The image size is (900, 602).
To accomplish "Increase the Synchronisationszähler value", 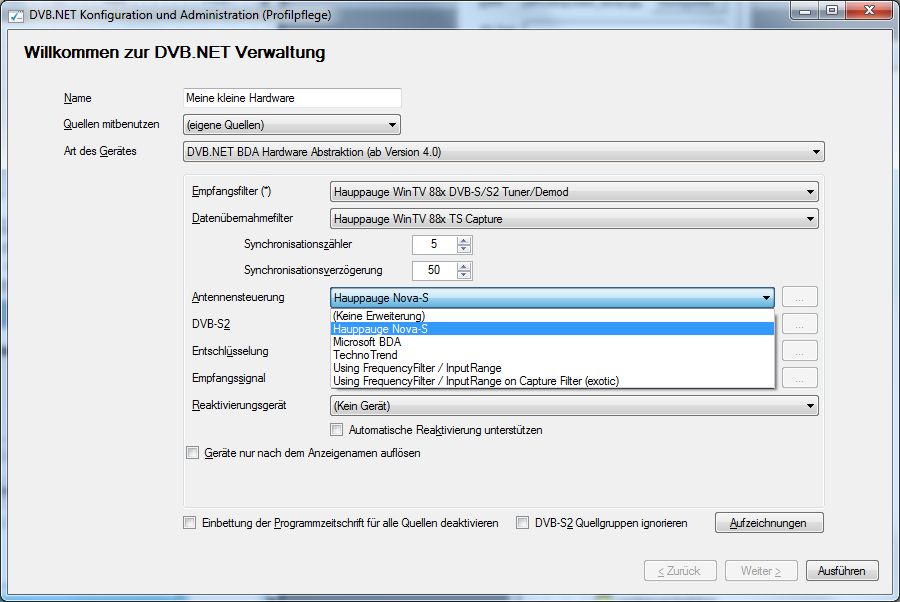I will [464, 240].
